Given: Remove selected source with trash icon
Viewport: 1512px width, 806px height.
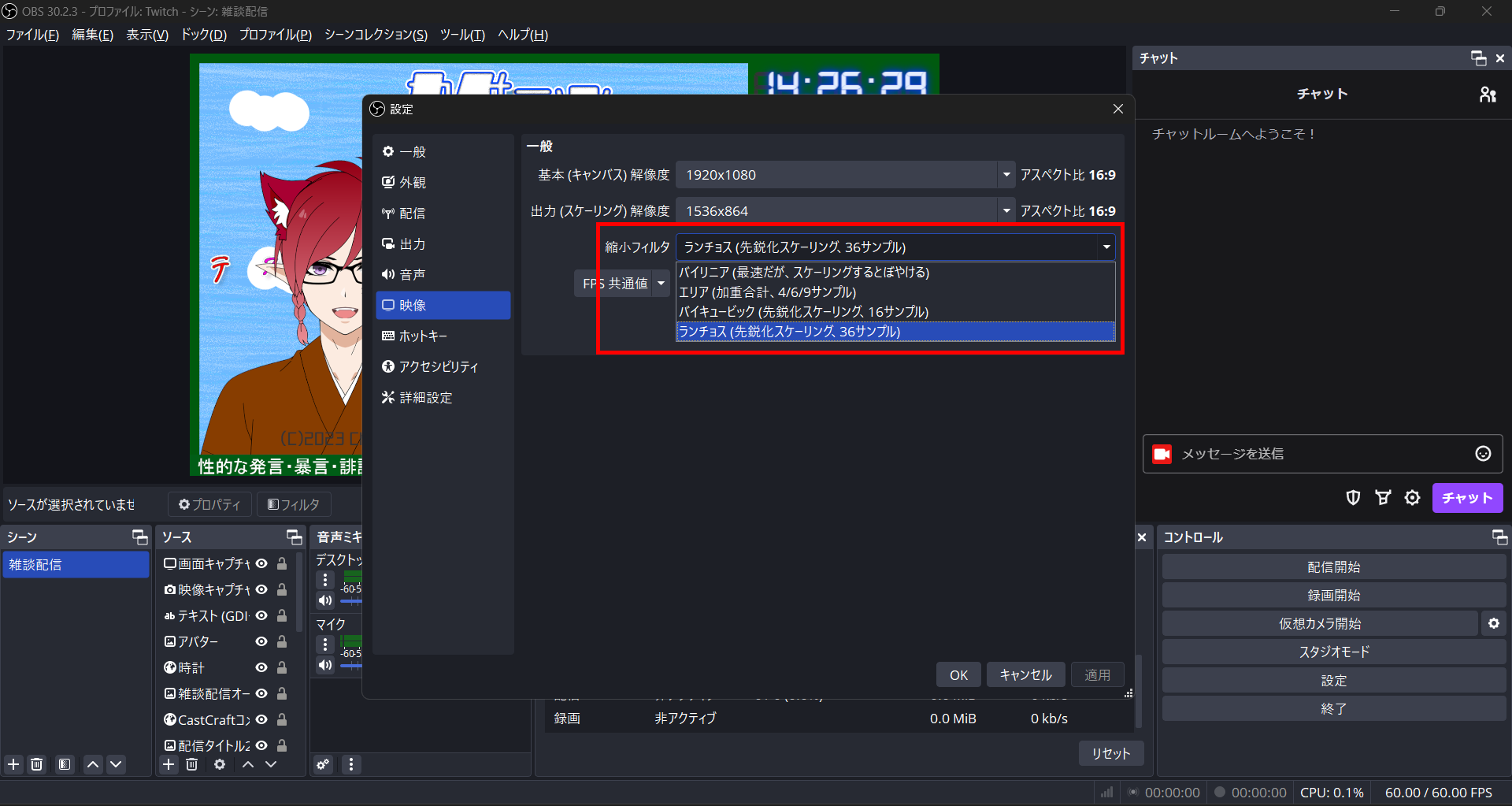Looking at the screenshot, I should pyautogui.click(x=191, y=764).
